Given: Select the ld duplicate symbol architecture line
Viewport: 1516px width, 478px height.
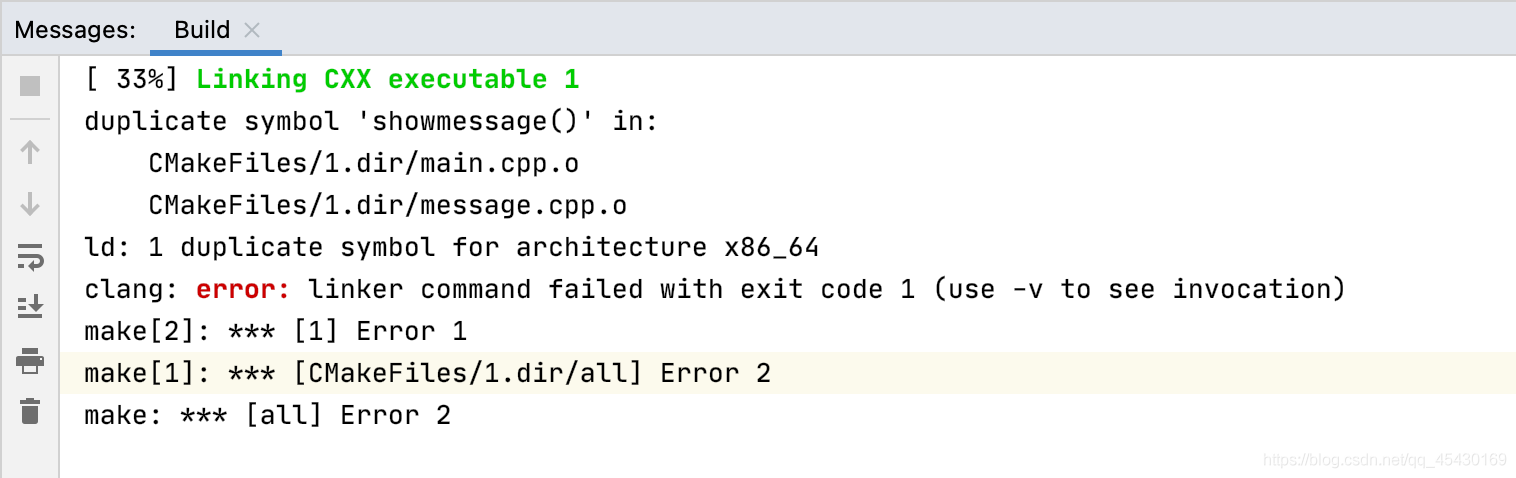Looking at the screenshot, I should [452, 247].
